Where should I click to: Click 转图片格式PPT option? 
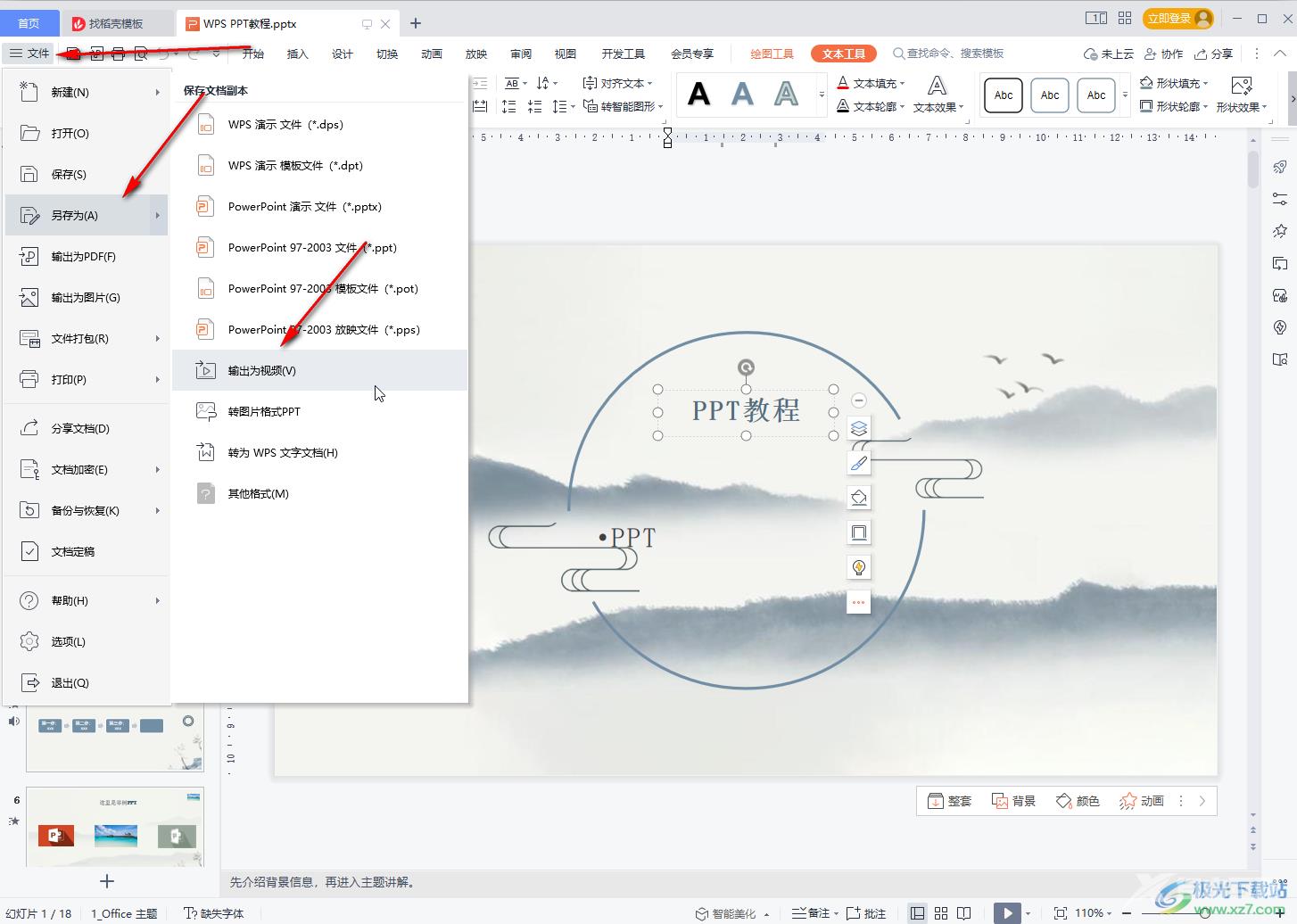click(319, 412)
